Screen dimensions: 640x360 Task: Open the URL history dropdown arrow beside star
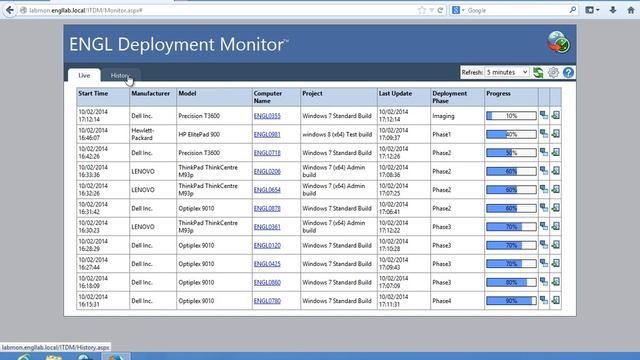431,10
